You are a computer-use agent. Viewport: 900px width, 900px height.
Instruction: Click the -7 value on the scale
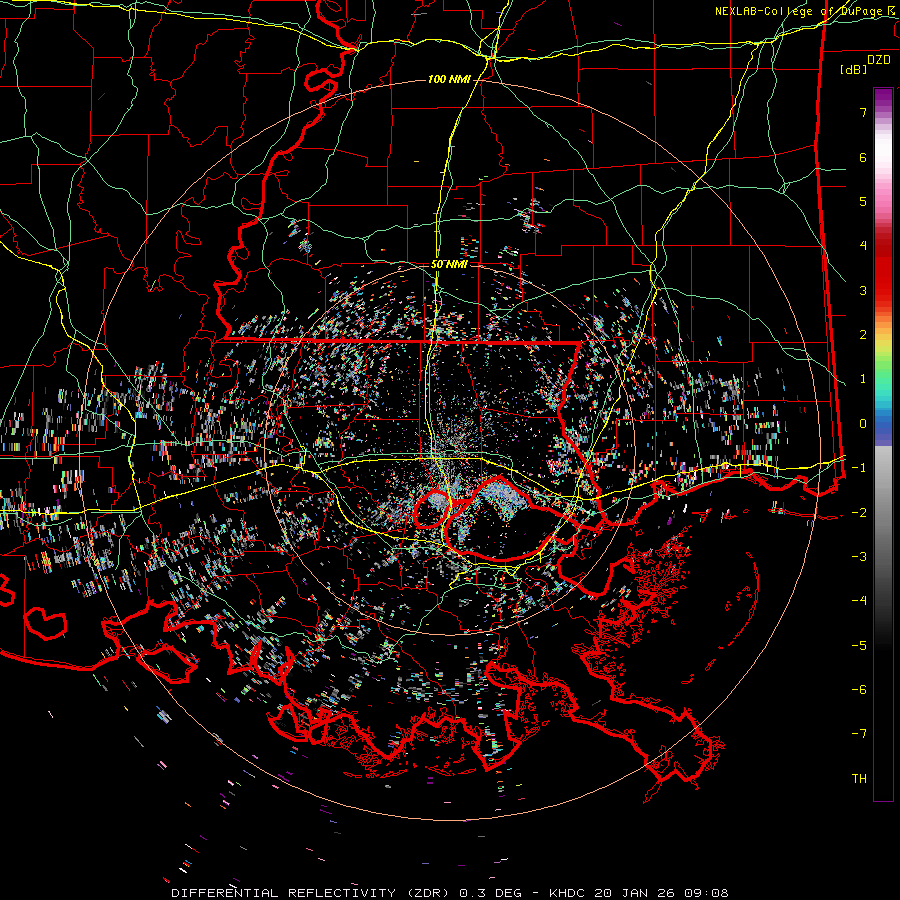coord(859,734)
